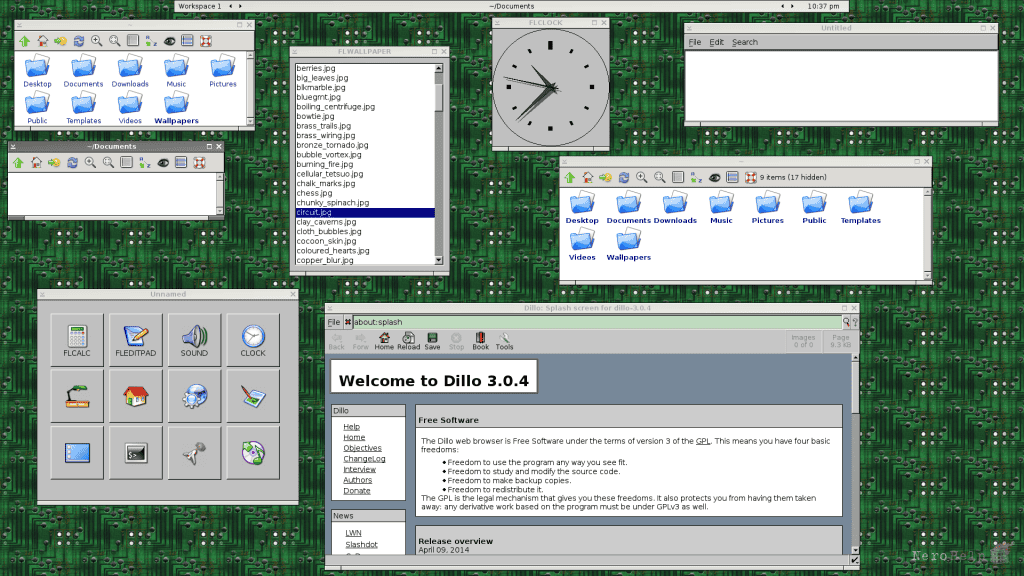Image resolution: width=1024 pixels, height=576 pixels.
Task: Follow the Help link on Dillo's splash page
Action: point(351,426)
